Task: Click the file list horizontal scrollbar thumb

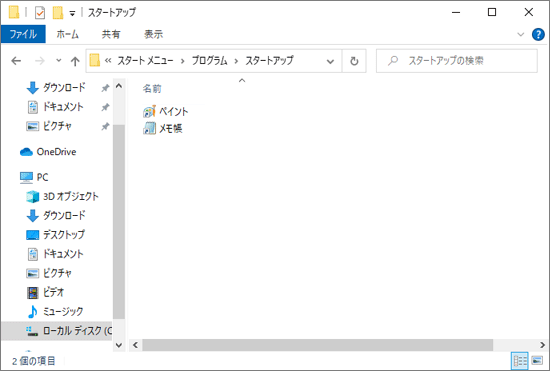Action: point(317,345)
